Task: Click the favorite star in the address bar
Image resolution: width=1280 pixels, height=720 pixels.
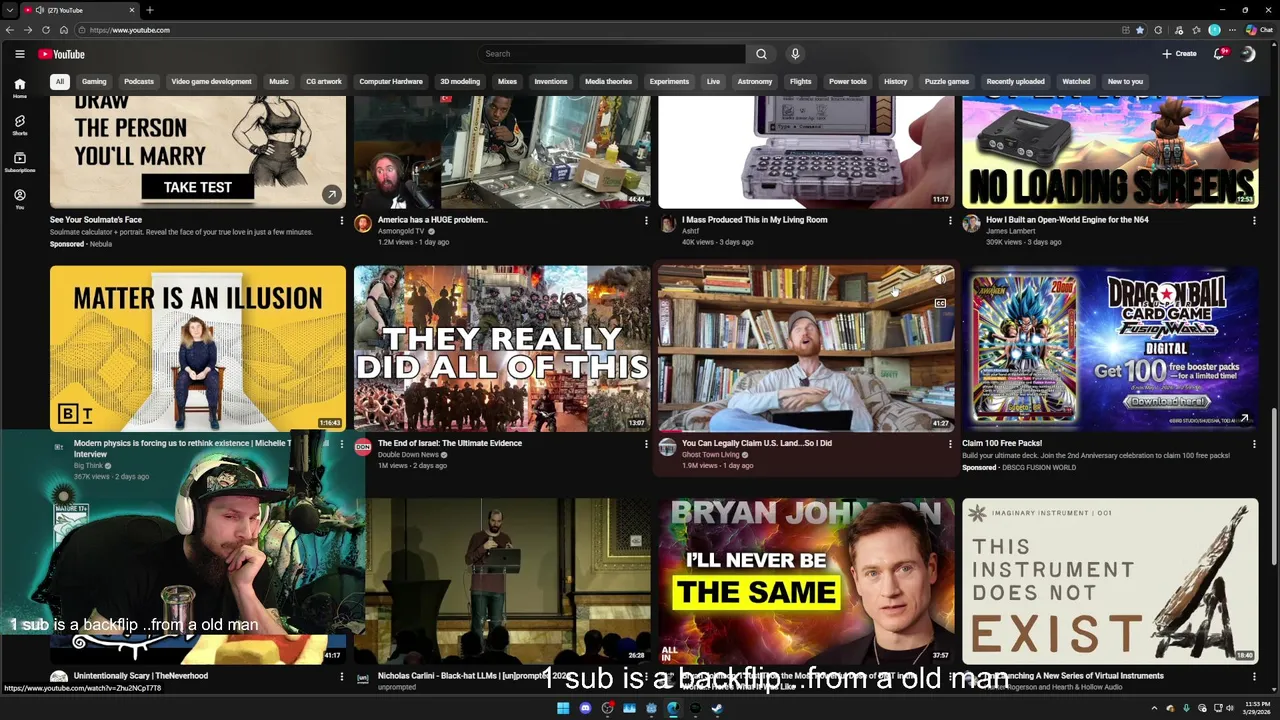Action: pyautogui.click(x=1140, y=30)
